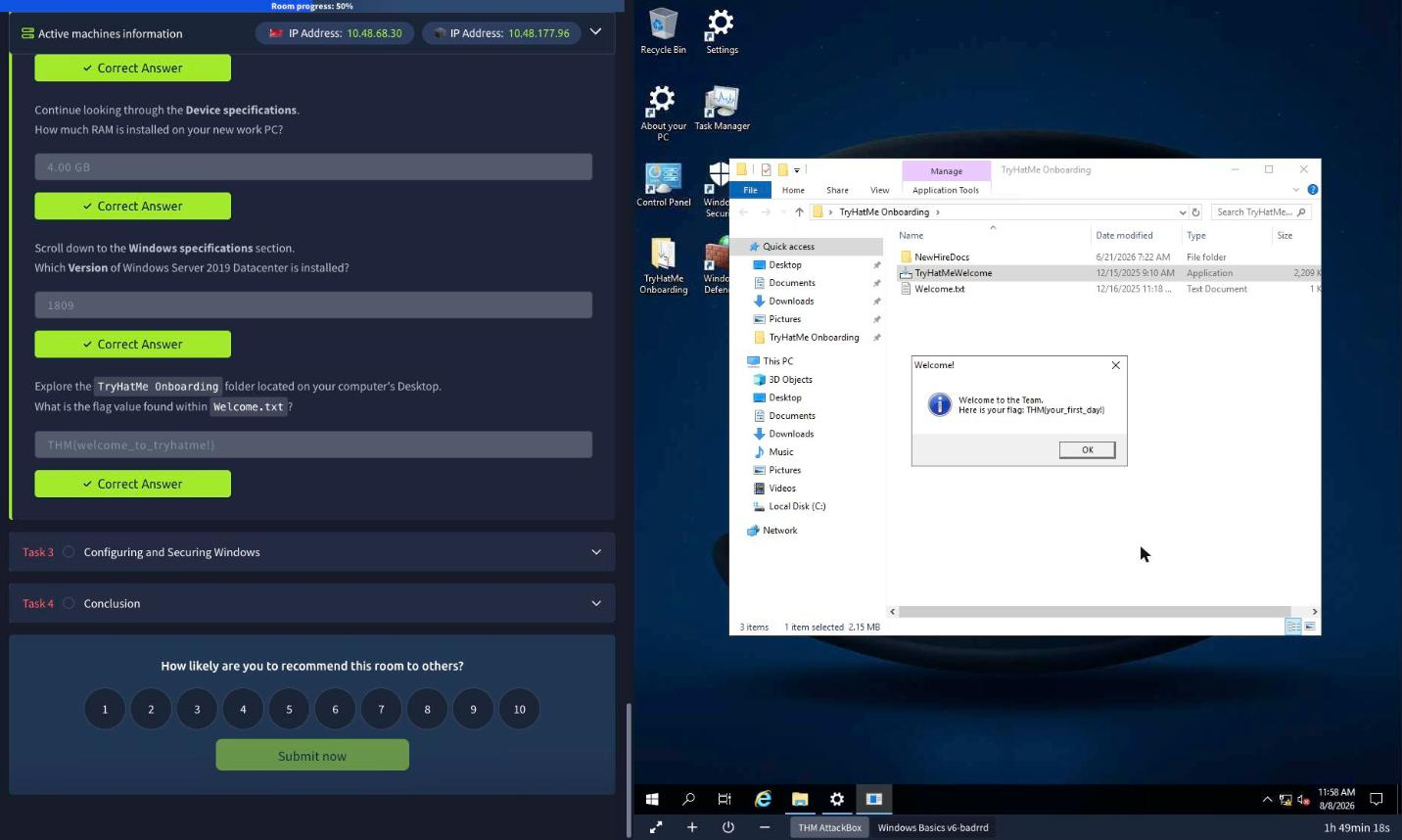Click the Explorer horizontal scrollbar
1402x840 pixels.
pyautogui.click(x=1094, y=612)
